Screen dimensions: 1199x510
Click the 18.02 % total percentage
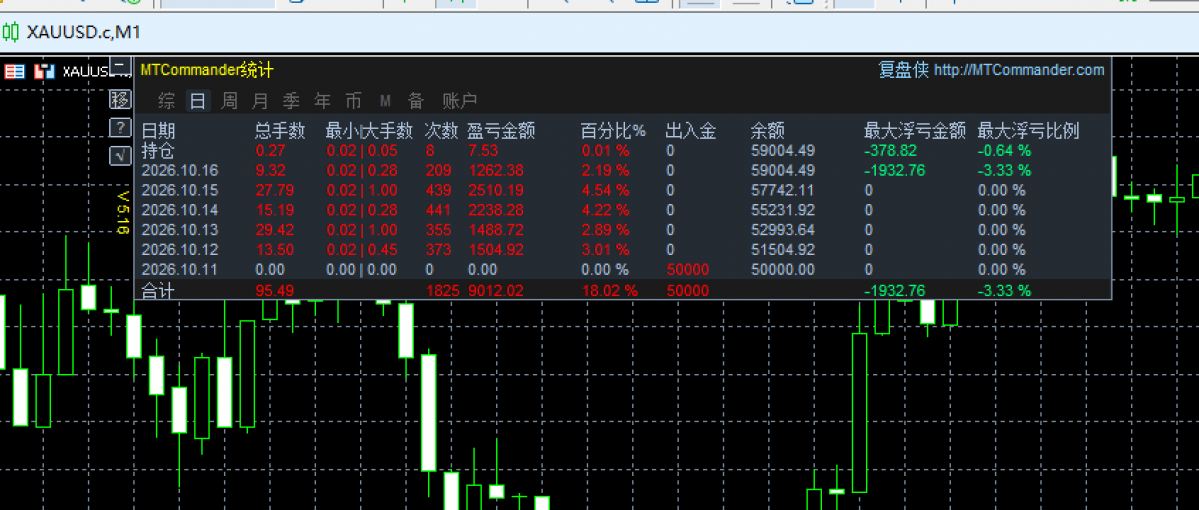609,291
